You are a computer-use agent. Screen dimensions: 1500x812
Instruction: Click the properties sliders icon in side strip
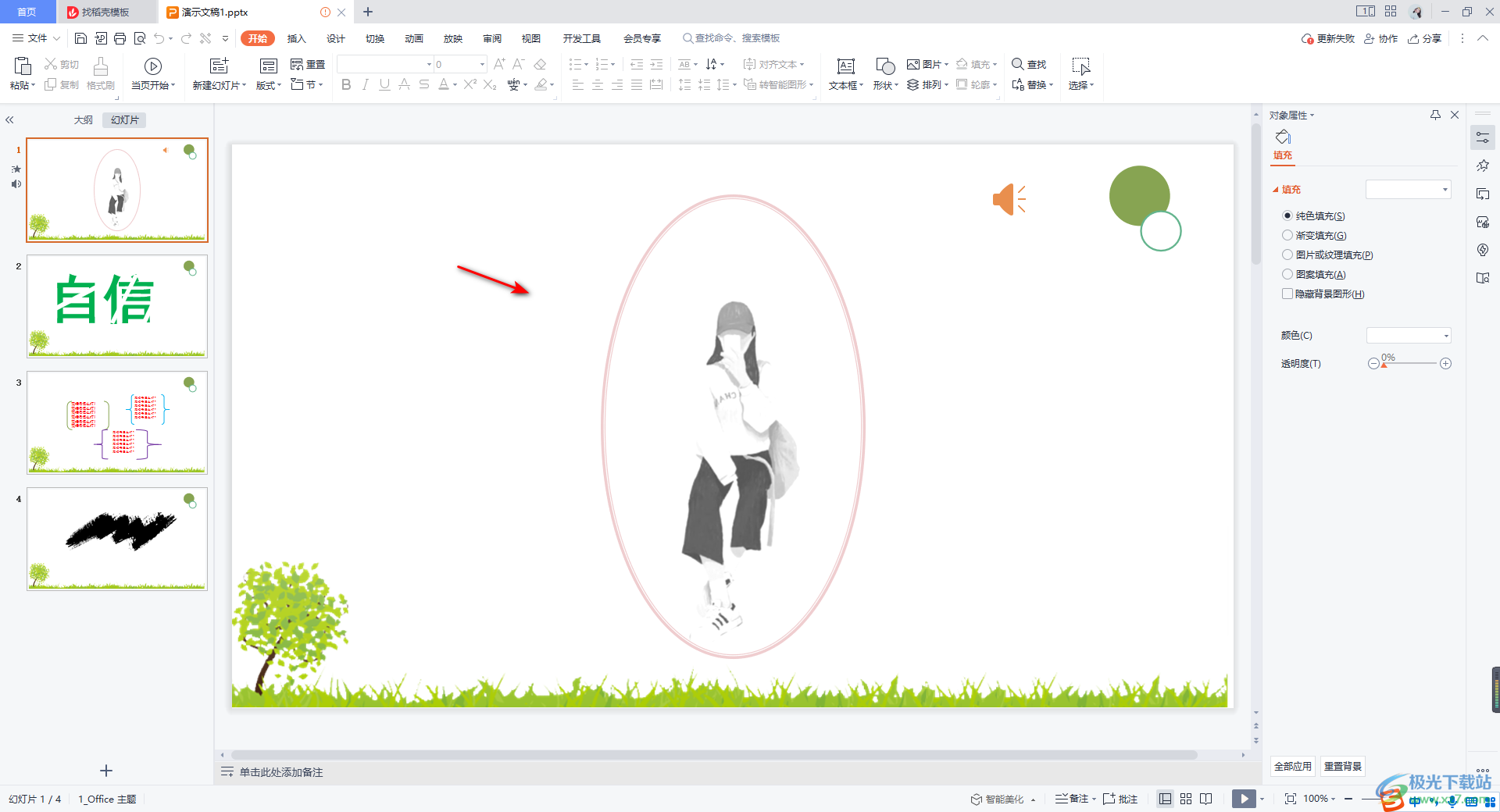click(1483, 137)
